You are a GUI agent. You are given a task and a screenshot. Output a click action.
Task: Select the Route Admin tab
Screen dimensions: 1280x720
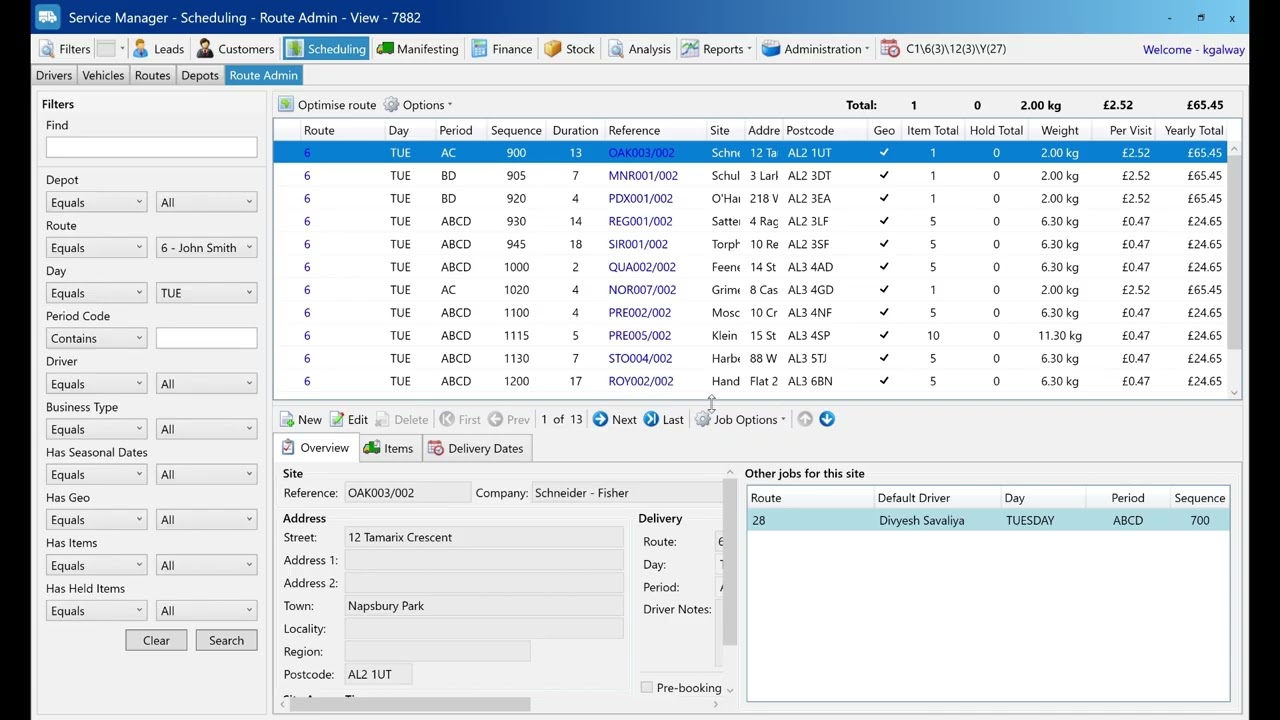point(263,76)
